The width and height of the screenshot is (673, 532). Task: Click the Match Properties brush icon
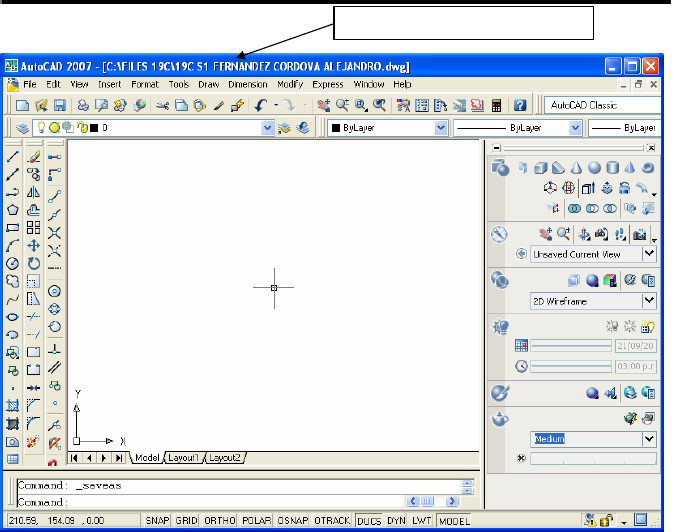219,105
